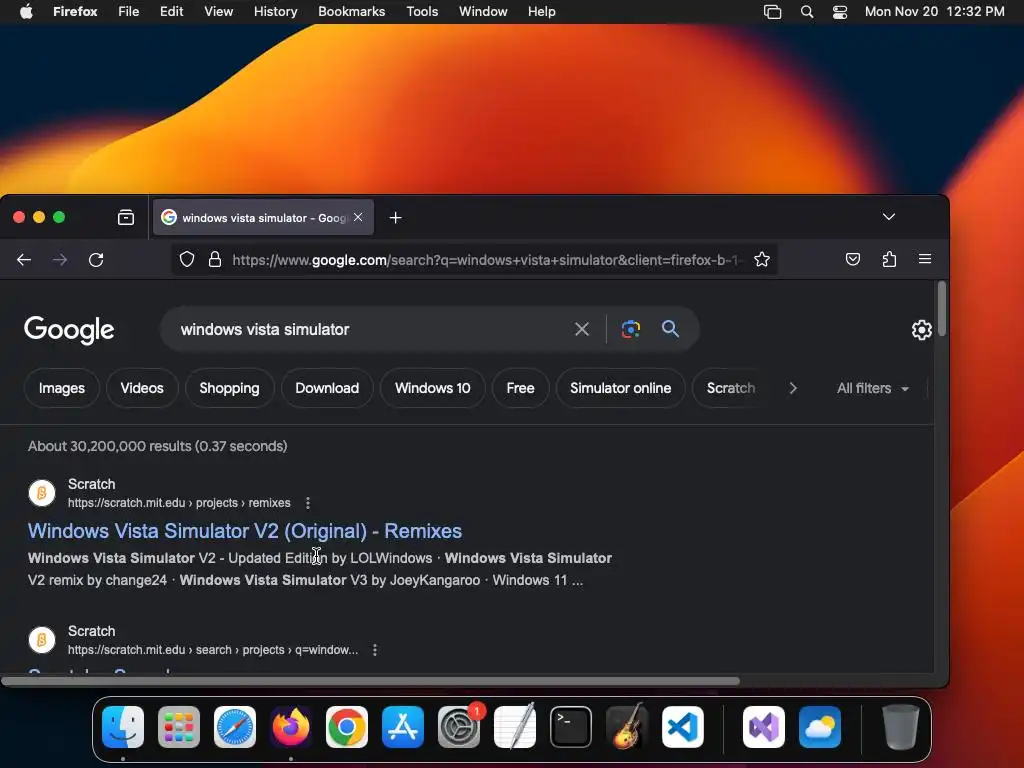Go back to the previous page
This screenshot has width=1024, height=768.
[x=24, y=260]
